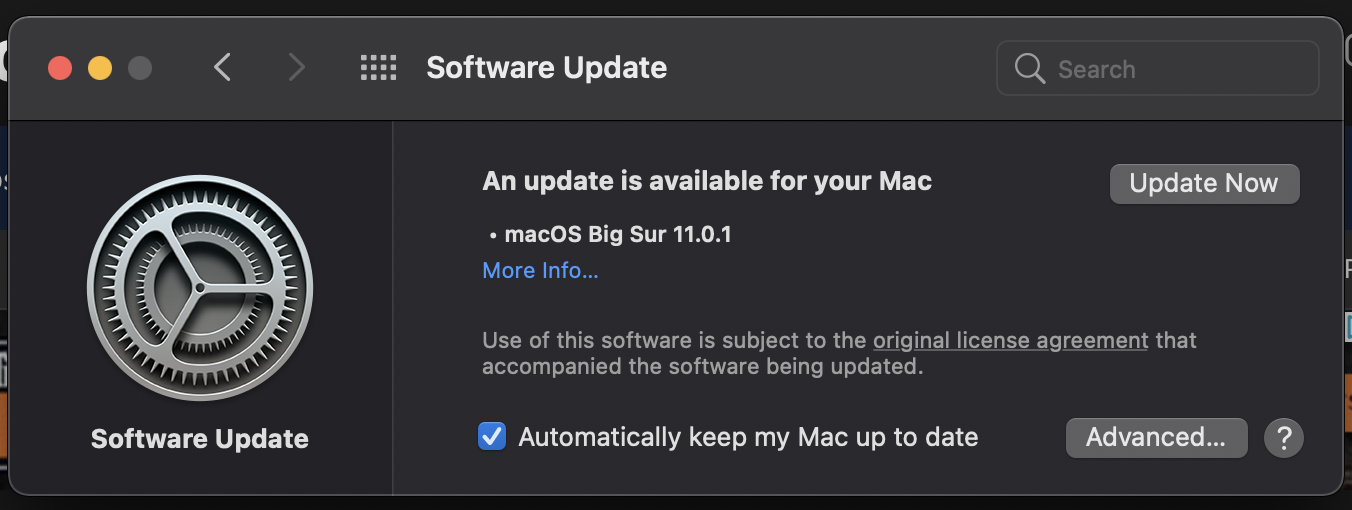Click the Software Update window title
Image resolution: width=1352 pixels, height=510 pixels.
click(546, 68)
